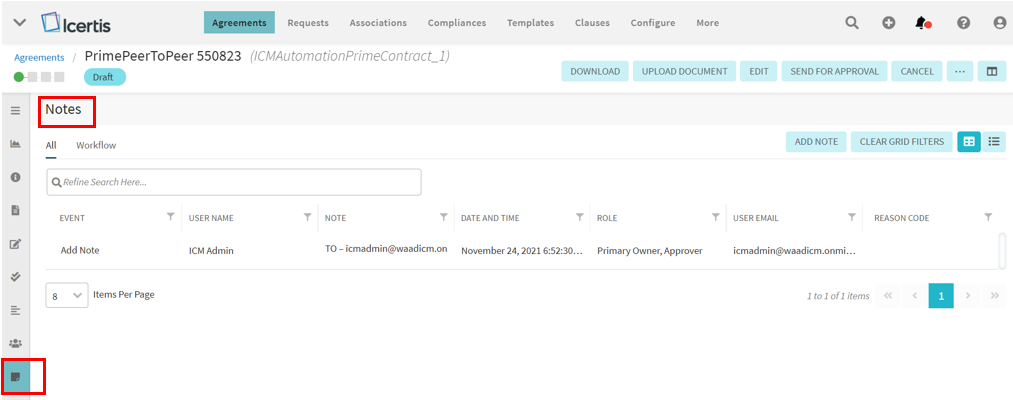
Task: Switch to list view toggle
Action: (994, 142)
